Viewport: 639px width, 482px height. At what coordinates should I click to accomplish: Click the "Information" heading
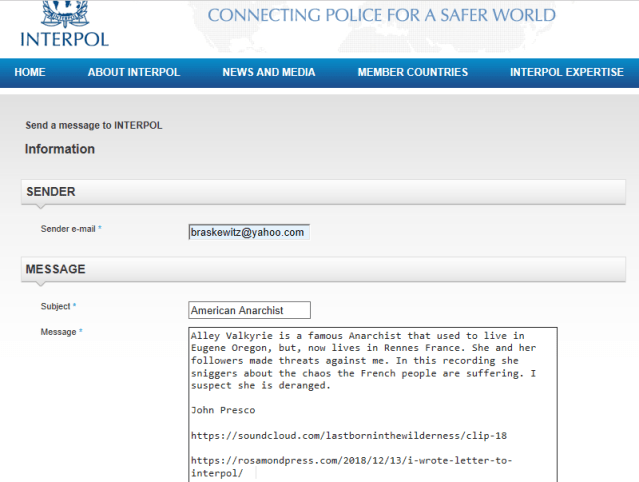pyautogui.click(x=60, y=149)
